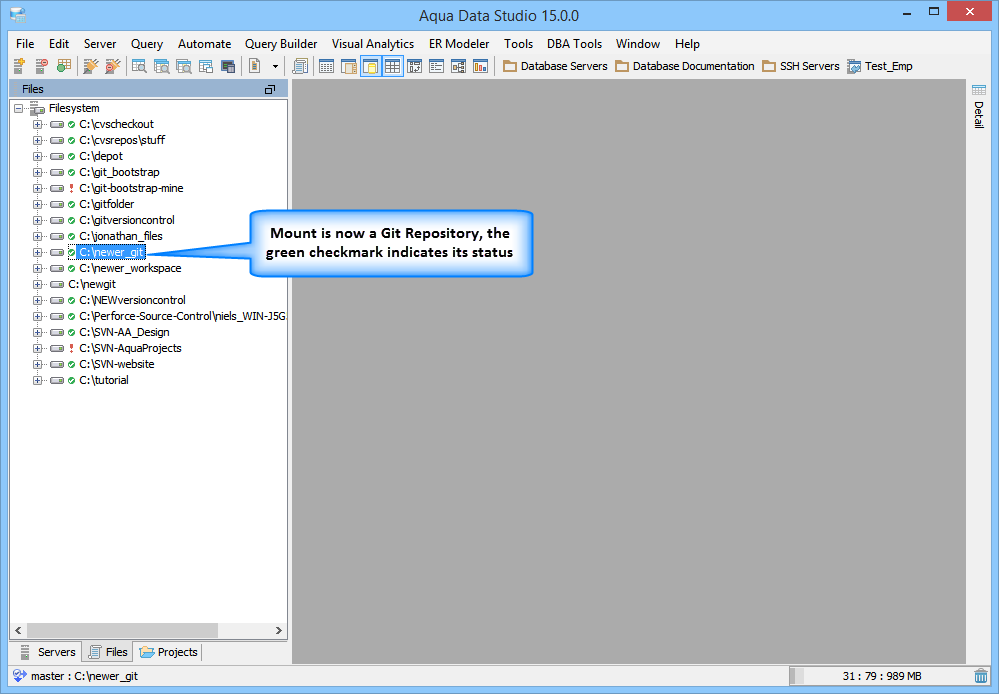The height and width of the screenshot is (694, 999).
Task: Collapse the Filesystem root node
Action: point(18,108)
